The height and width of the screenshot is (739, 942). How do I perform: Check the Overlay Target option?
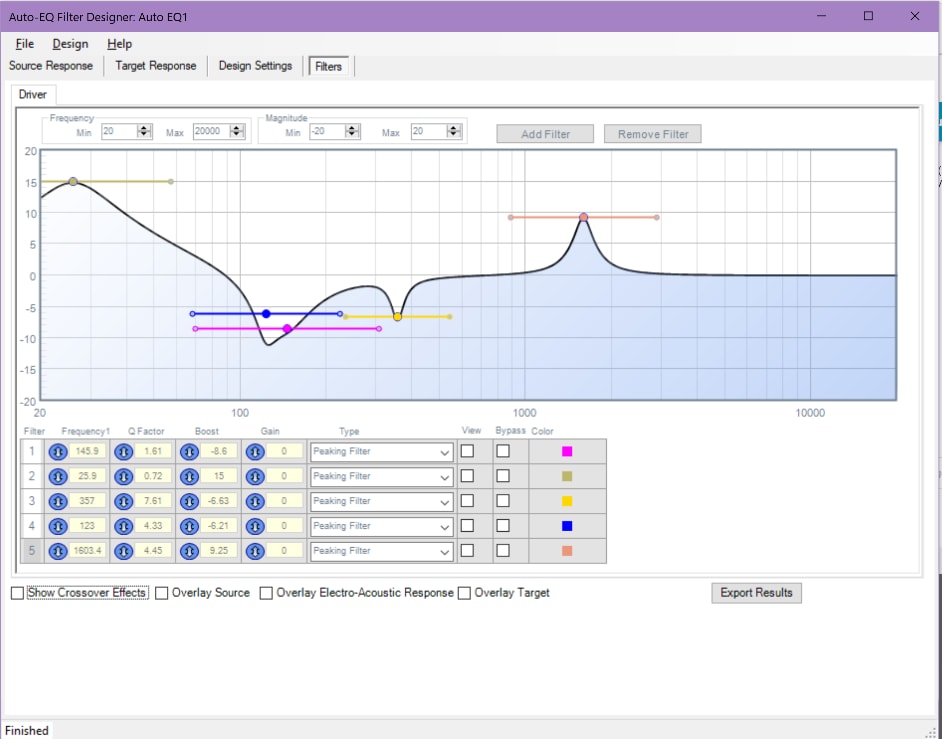(464, 593)
